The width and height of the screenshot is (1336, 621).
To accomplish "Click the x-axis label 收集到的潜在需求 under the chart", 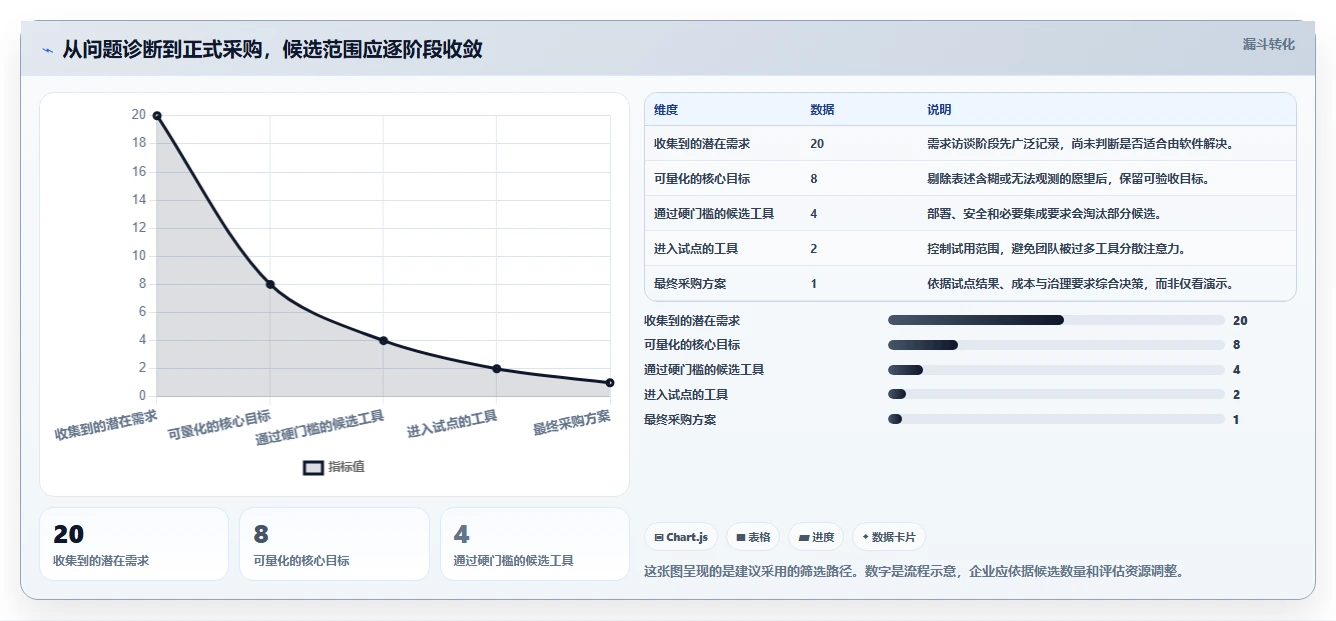I will (x=106, y=425).
